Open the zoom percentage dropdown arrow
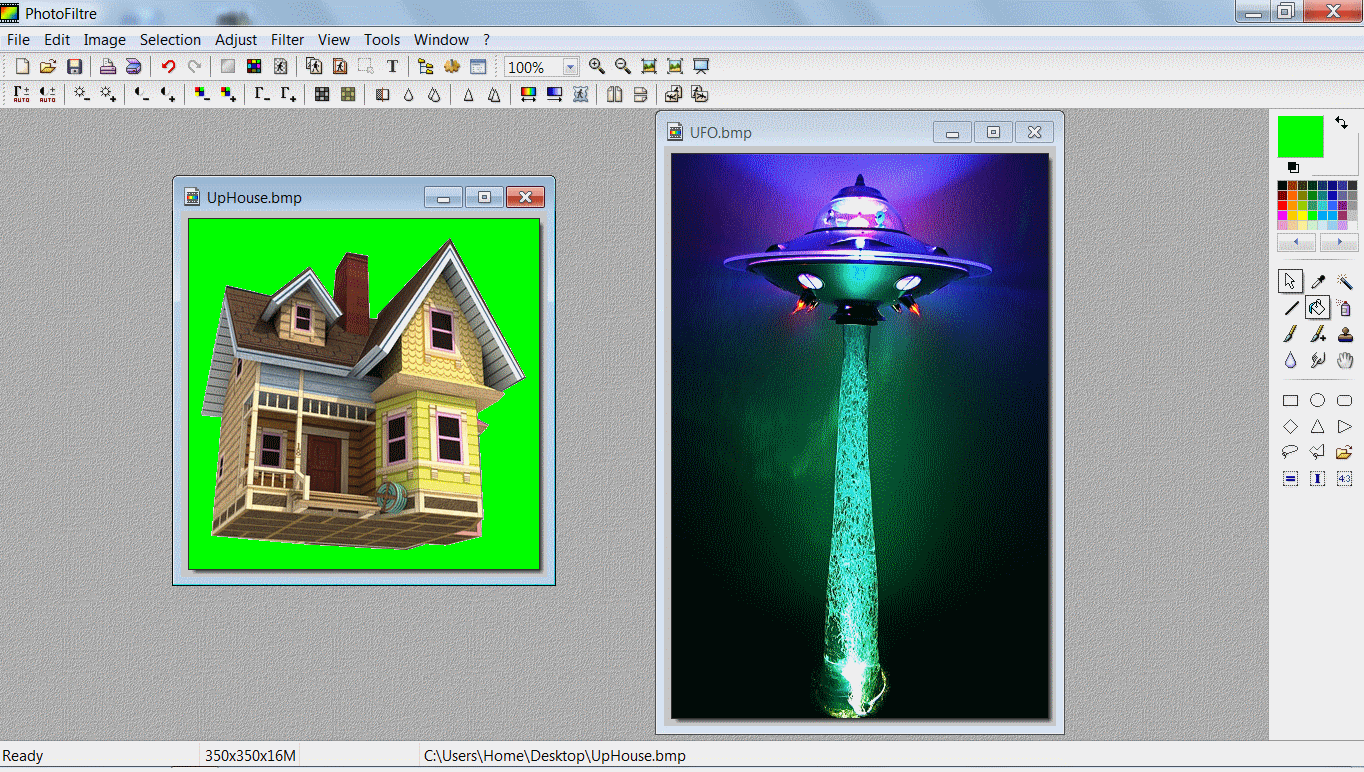This screenshot has width=1364, height=772. click(x=570, y=67)
